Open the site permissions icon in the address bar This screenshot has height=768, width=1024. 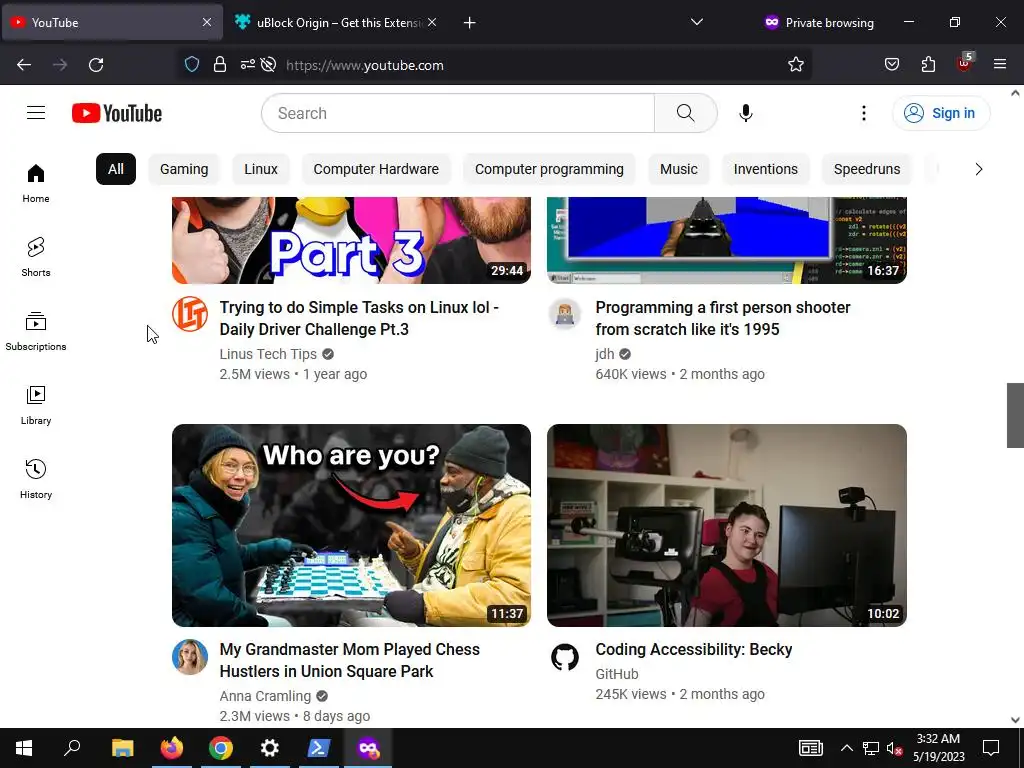click(x=248, y=65)
